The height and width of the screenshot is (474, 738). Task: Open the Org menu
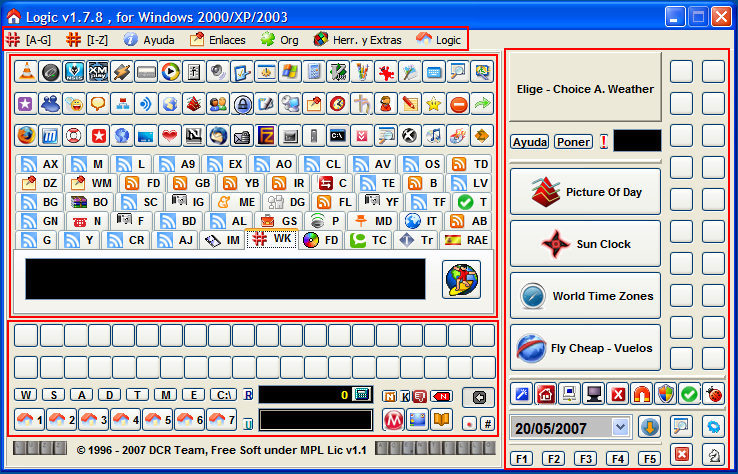tap(280, 40)
